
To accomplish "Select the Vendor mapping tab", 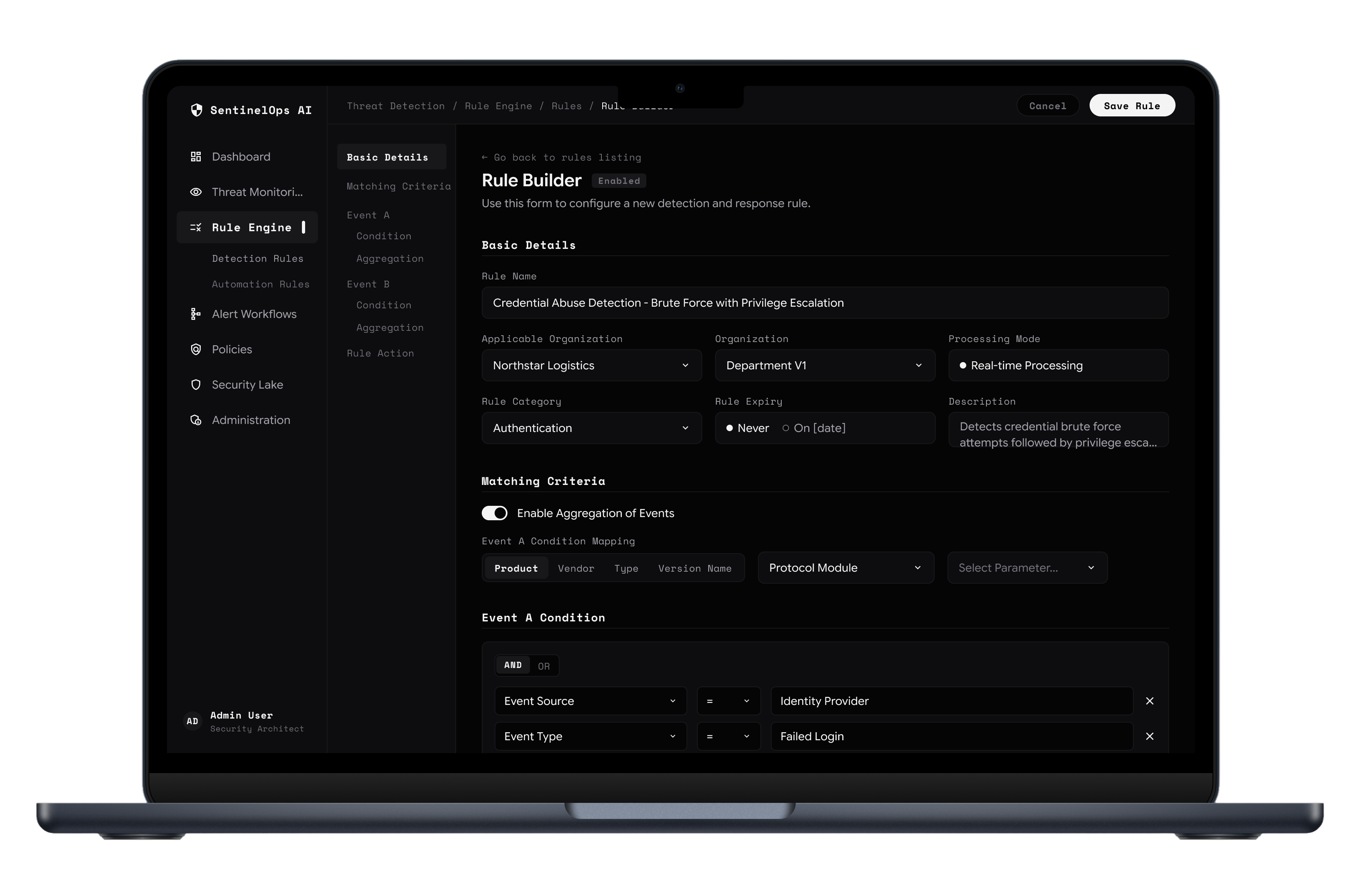I will tap(576, 568).
